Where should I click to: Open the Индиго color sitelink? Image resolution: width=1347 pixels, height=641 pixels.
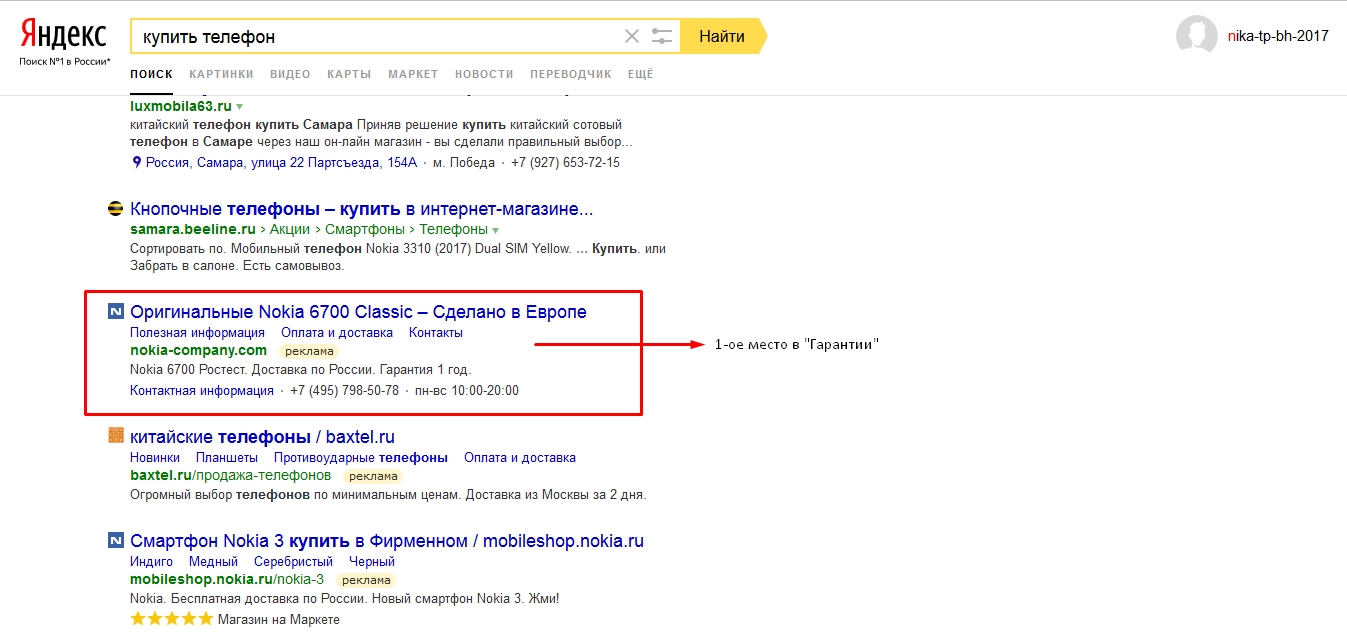click(x=151, y=561)
